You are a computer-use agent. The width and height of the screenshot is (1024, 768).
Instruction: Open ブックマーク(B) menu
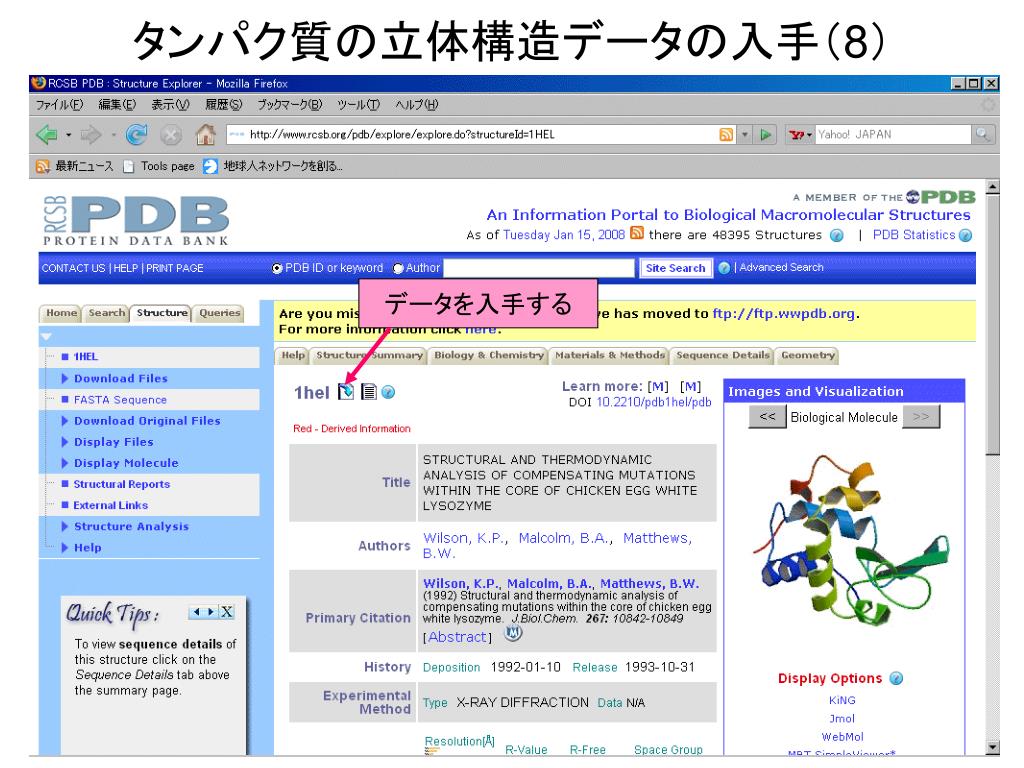(289, 104)
